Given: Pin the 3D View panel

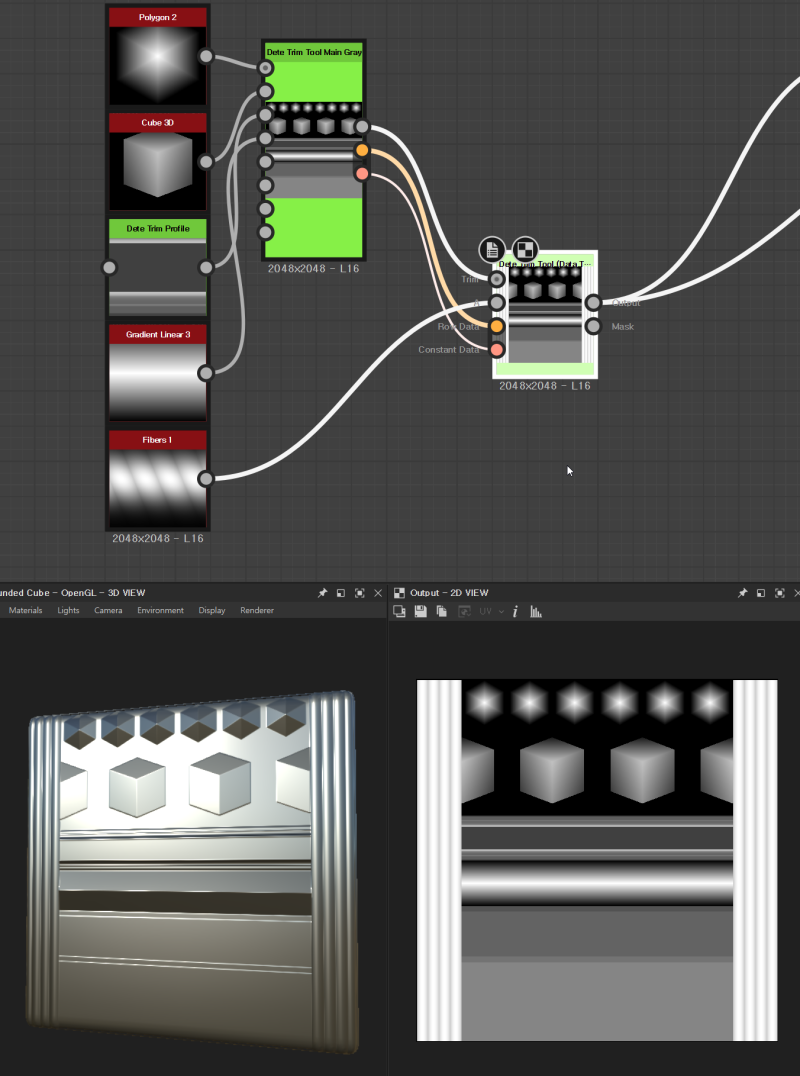Looking at the screenshot, I should coord(322,592).
